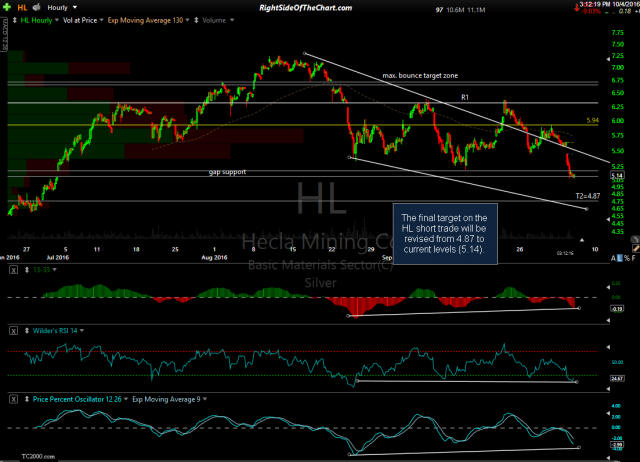Click the HL ticker symbol
Image resolution: width=640 pixels, height=462 pixels.
tap(22, 7)
